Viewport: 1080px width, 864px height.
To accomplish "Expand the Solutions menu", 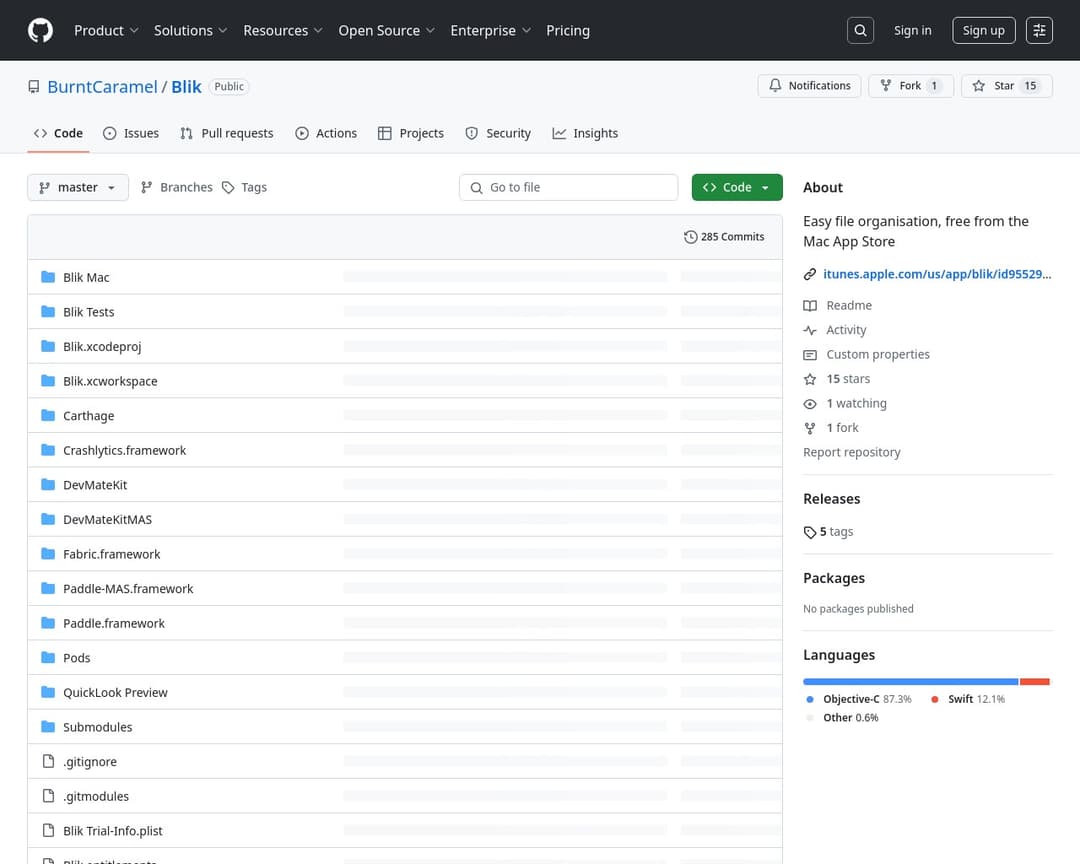I will (x=190, y=30).
